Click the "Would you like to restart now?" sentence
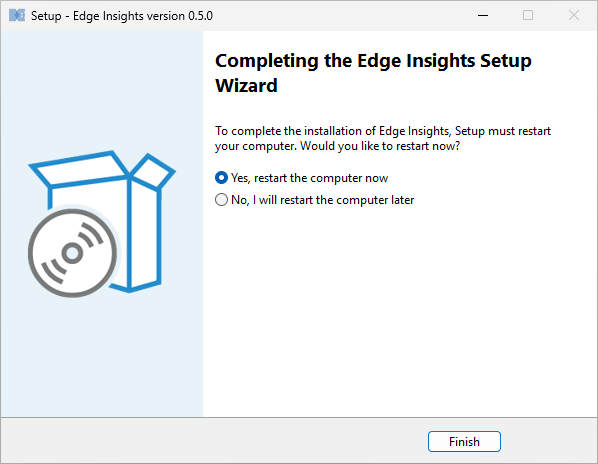The width and height of the screenshot is (598, 464). pyautogui.click(x=380, y=146)
